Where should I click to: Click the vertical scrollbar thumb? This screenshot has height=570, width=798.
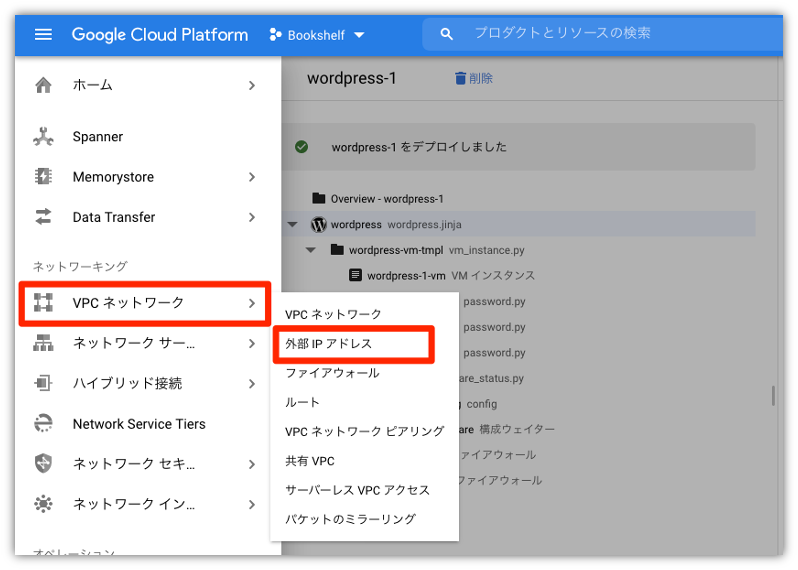pos(773,395)
